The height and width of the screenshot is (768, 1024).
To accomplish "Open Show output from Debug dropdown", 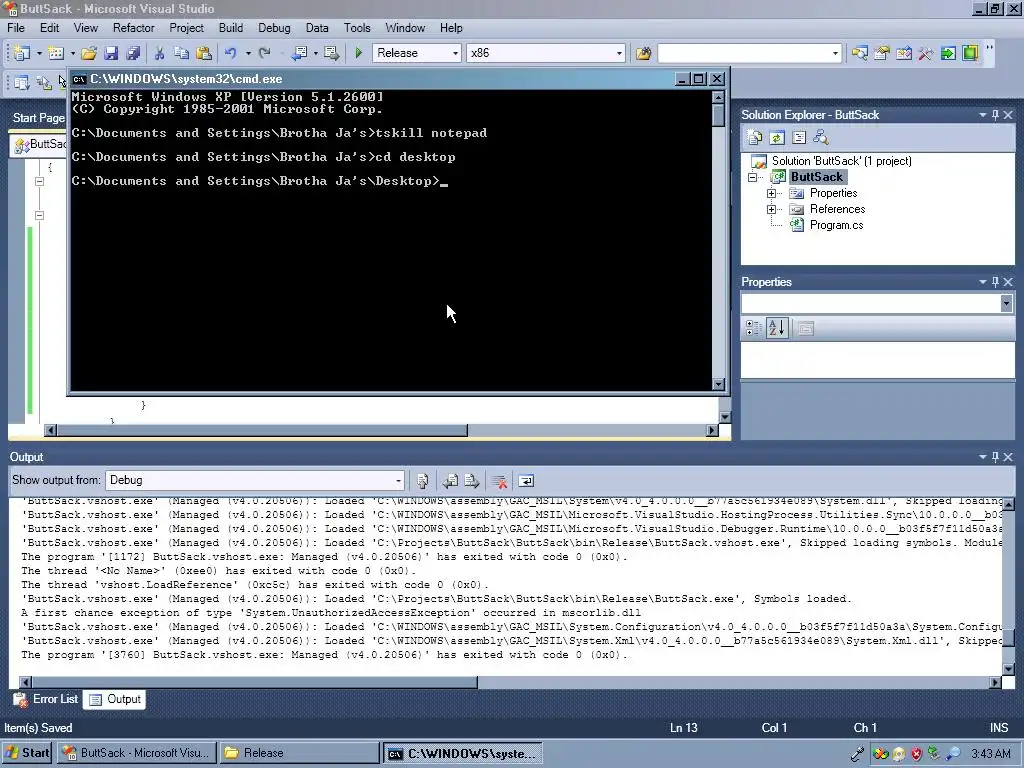I will (398, 481).
